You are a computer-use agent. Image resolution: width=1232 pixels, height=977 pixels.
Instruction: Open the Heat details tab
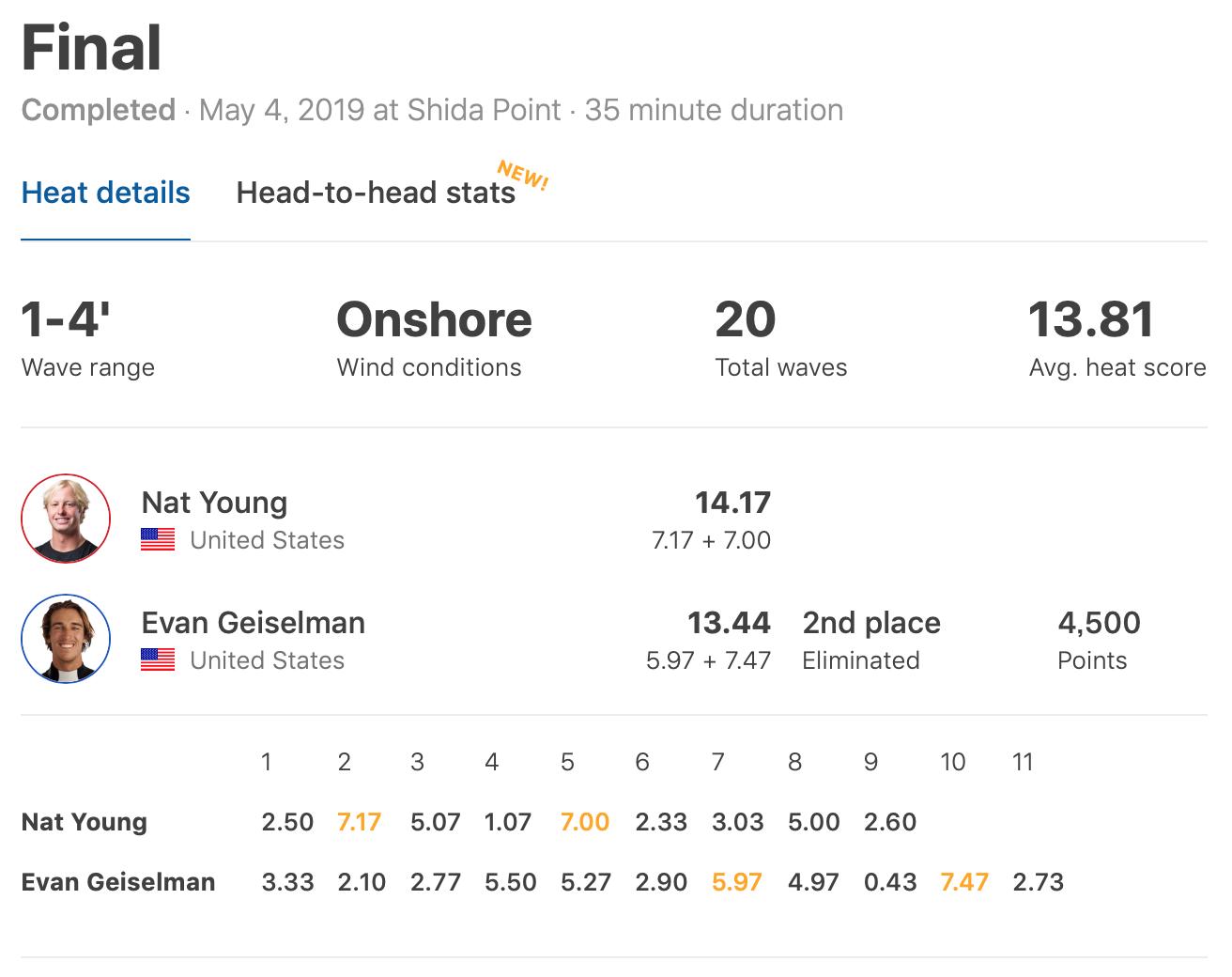[x=105, y=193]
